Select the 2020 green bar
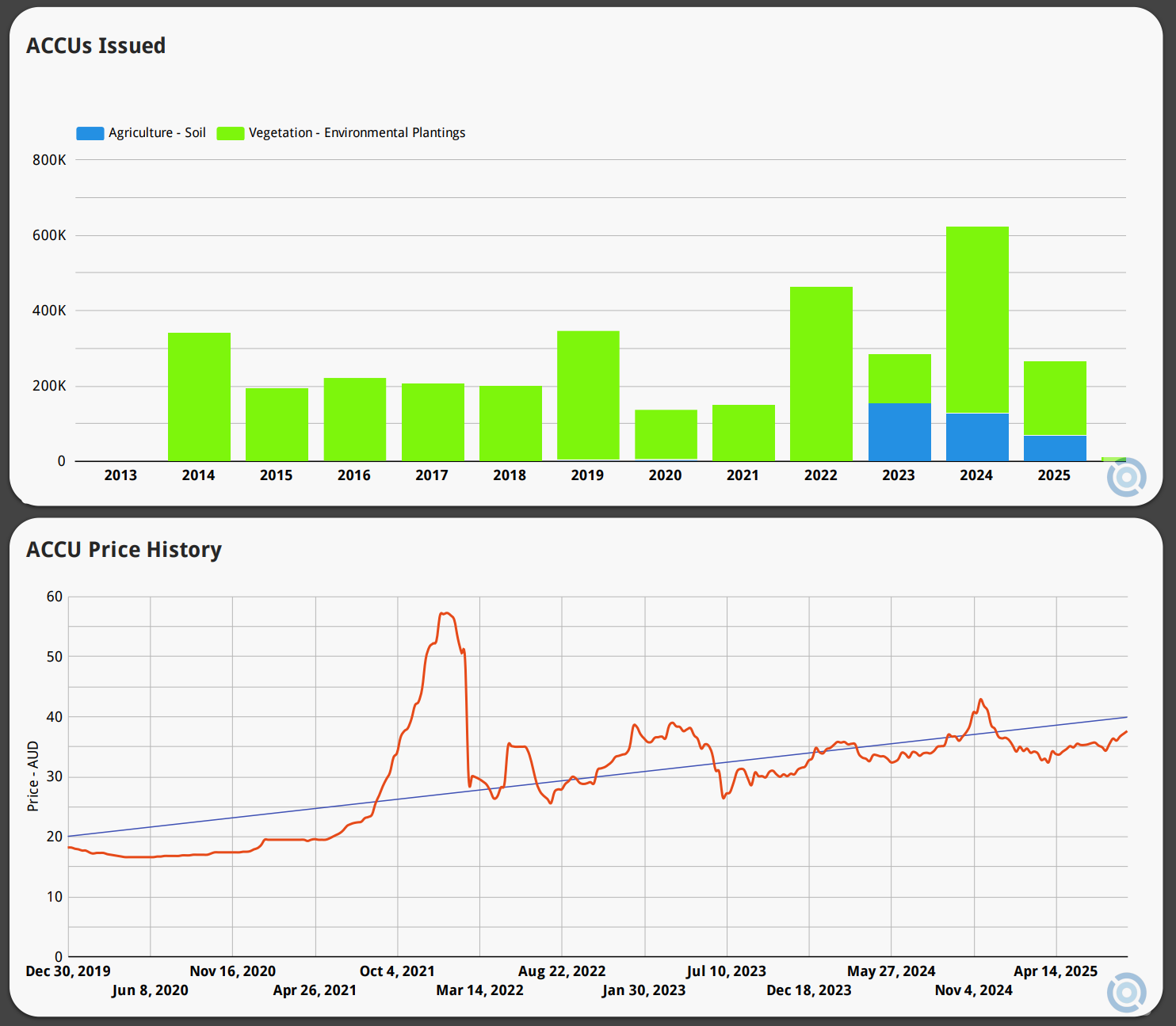This screenshot has width=1176, height=1026. click(666, 434)
